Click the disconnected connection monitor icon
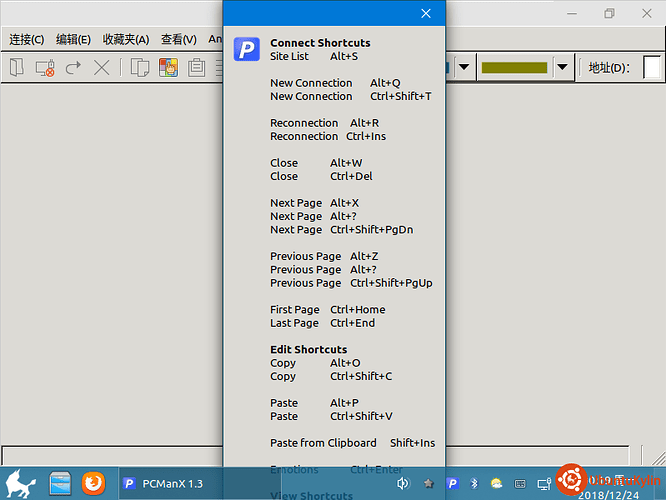 point(45,68)
